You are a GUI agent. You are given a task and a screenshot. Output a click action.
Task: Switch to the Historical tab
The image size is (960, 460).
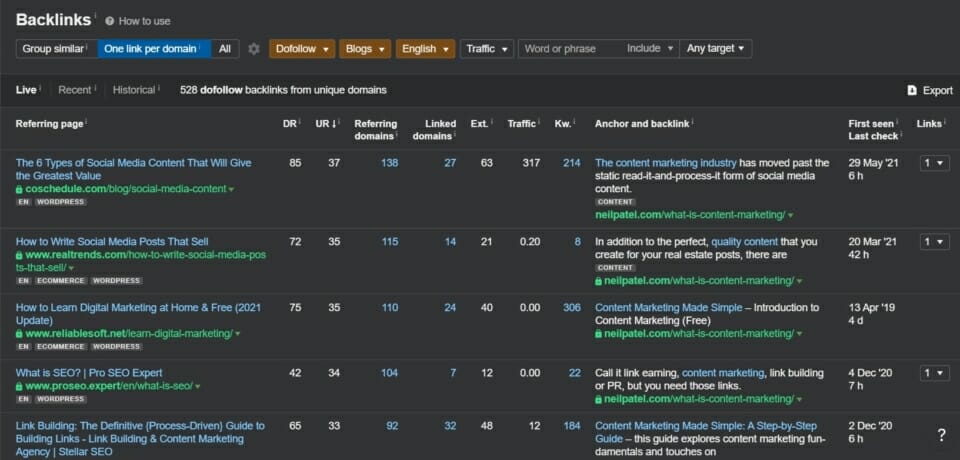click(x=134, y=90)
